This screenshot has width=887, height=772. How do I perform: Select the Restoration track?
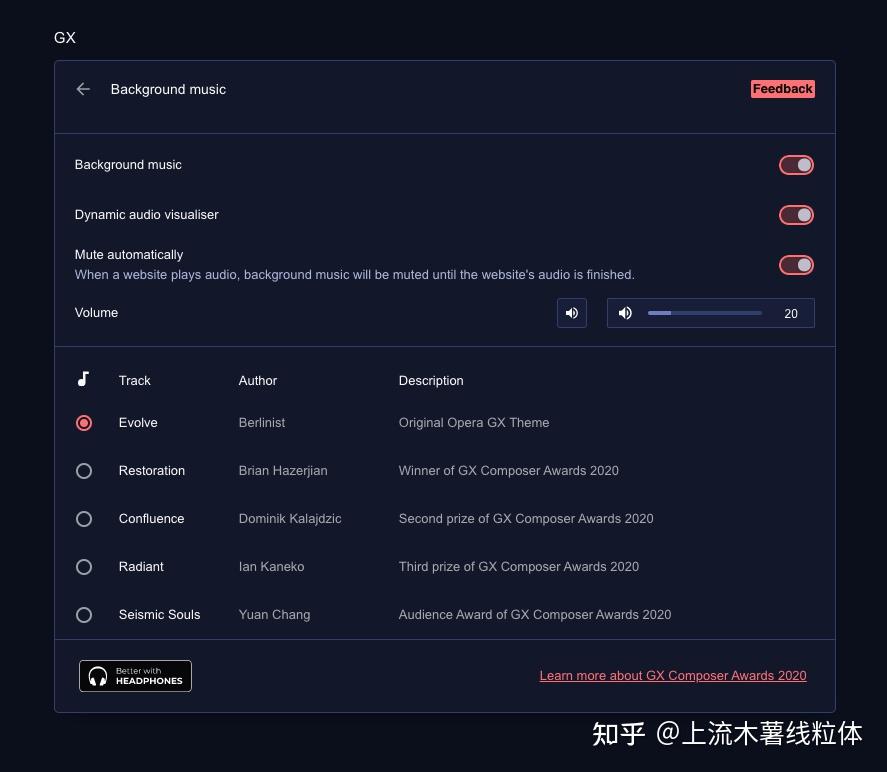tap(84, 470)
